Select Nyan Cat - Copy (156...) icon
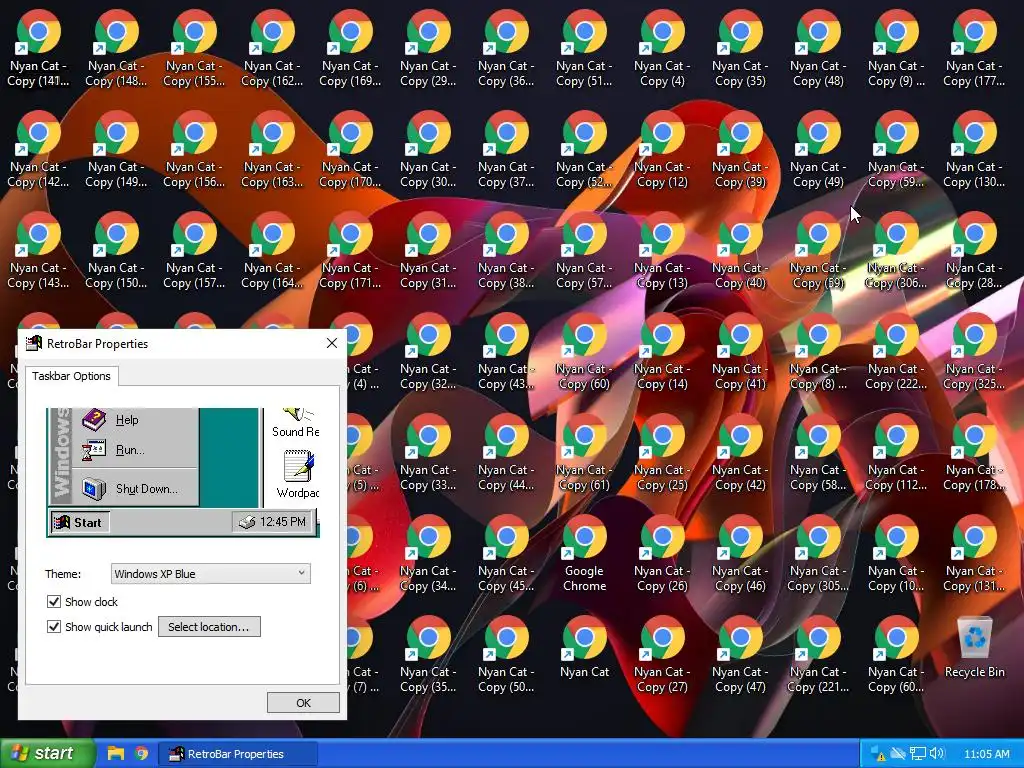The height and width of the screenshot is (768, 1024). tap(194, 150)
